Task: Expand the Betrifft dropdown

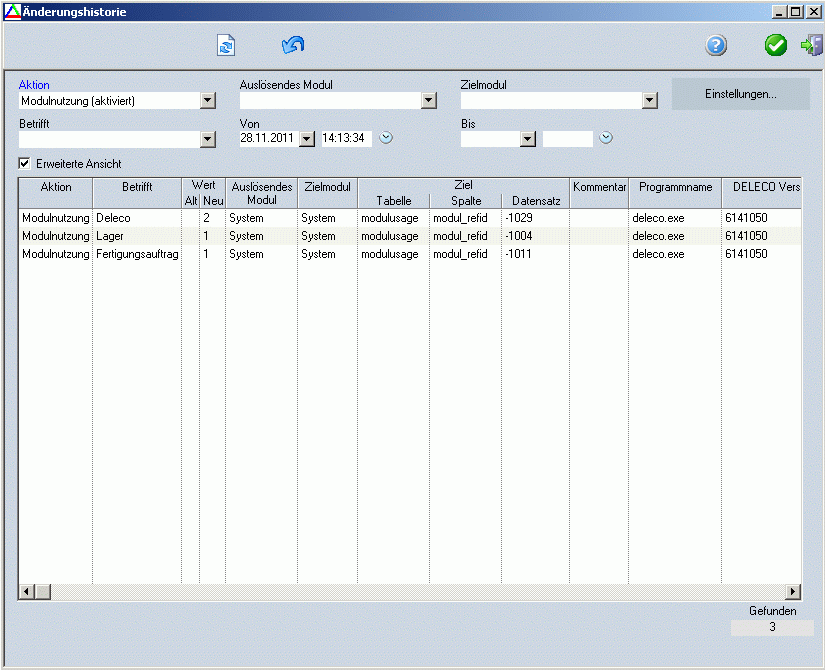Action: [x=207, y=139]
